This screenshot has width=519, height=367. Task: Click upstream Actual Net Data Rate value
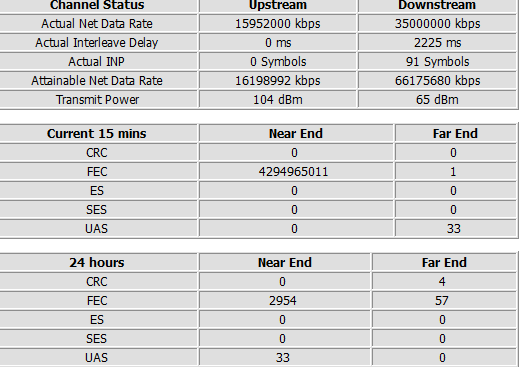[278, 24]
